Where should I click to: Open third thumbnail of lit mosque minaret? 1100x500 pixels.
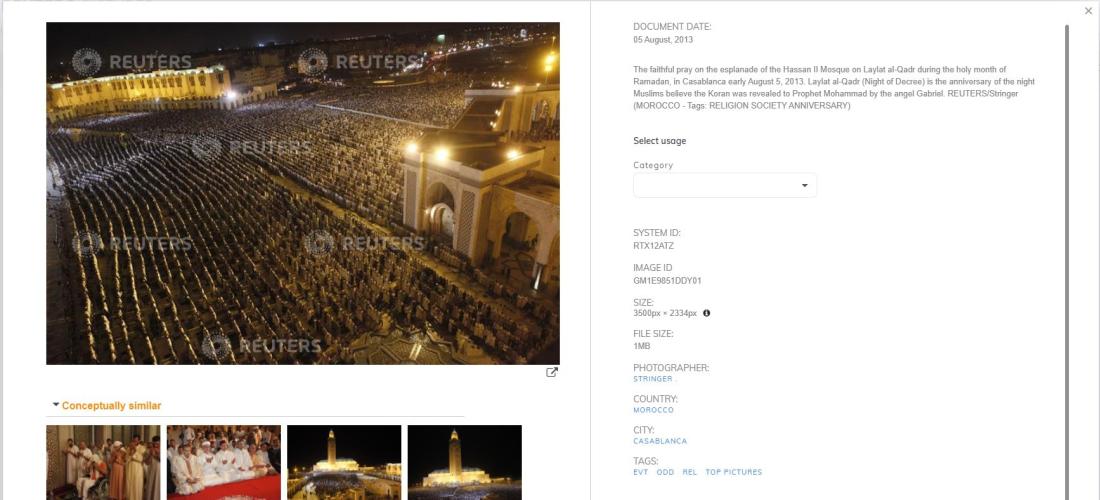tap(344, 462)
